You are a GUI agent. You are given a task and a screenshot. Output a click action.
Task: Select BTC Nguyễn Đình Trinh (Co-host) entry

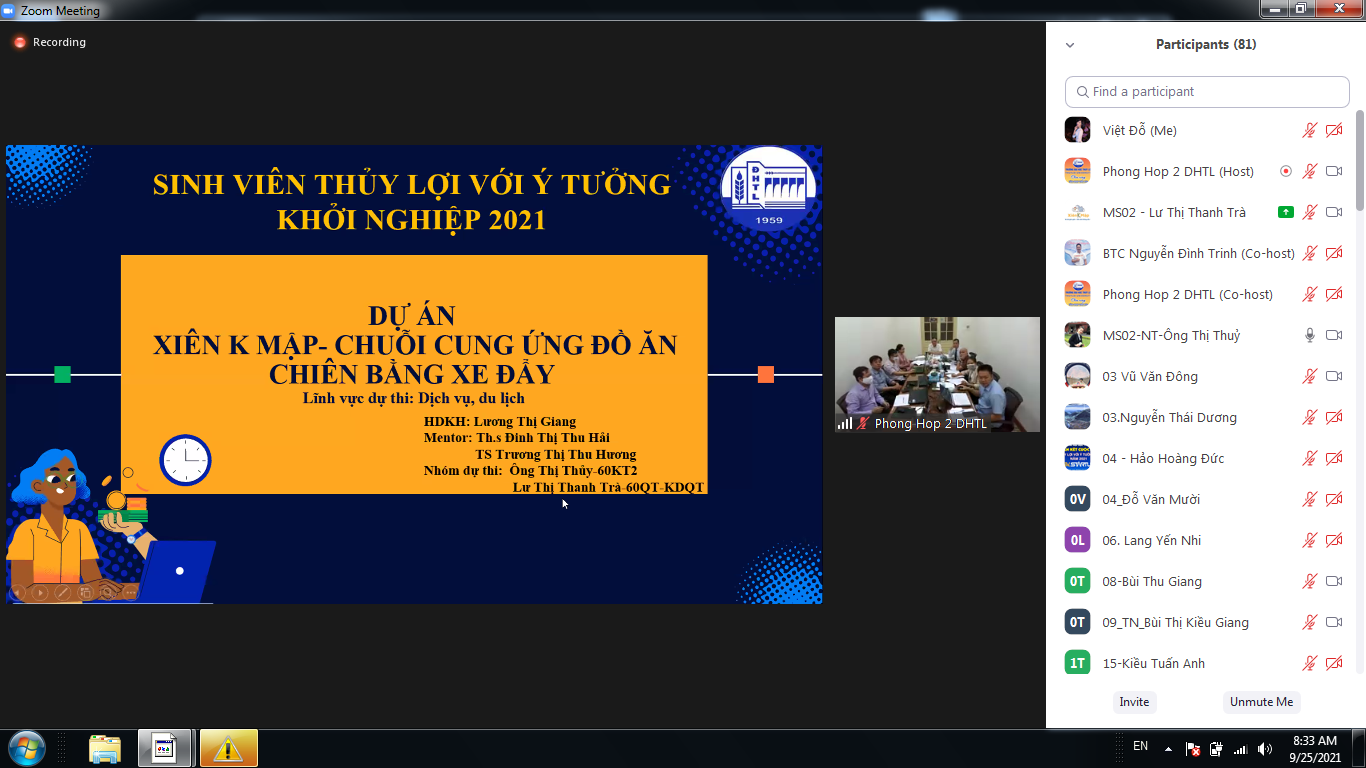1198,253
